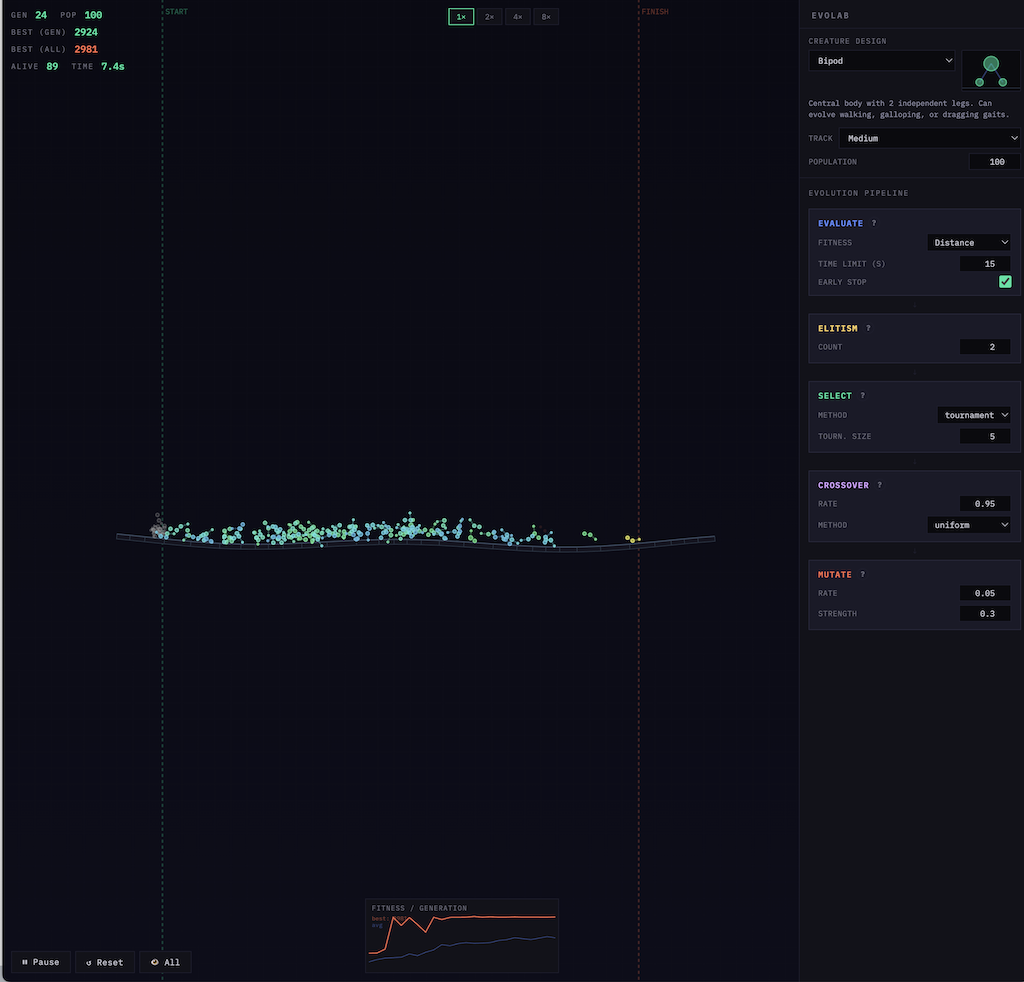The image size is (1024, 982).
Task: Click the Elitism Count input field
Action: [x=985, y=347]
